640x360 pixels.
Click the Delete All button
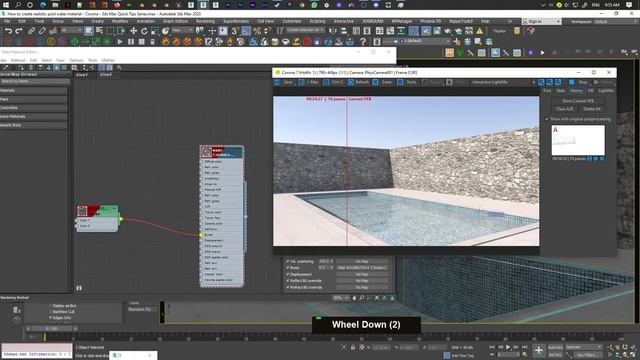coord(591,109)
